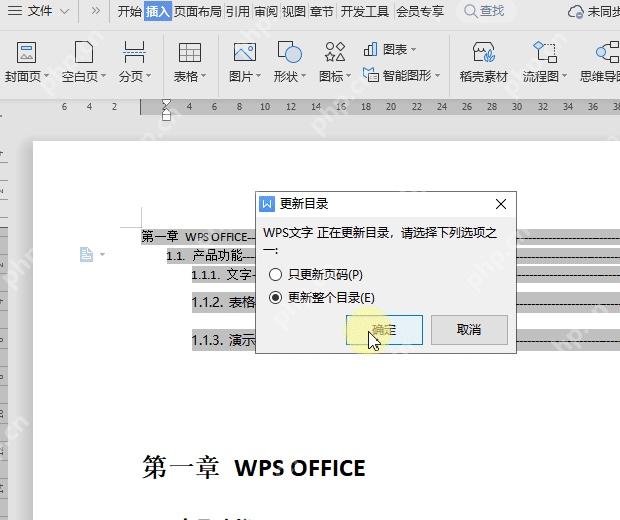Click the first-line indent marker on ruler
This screenshot has height=520, width=620.
click(166, 104)
